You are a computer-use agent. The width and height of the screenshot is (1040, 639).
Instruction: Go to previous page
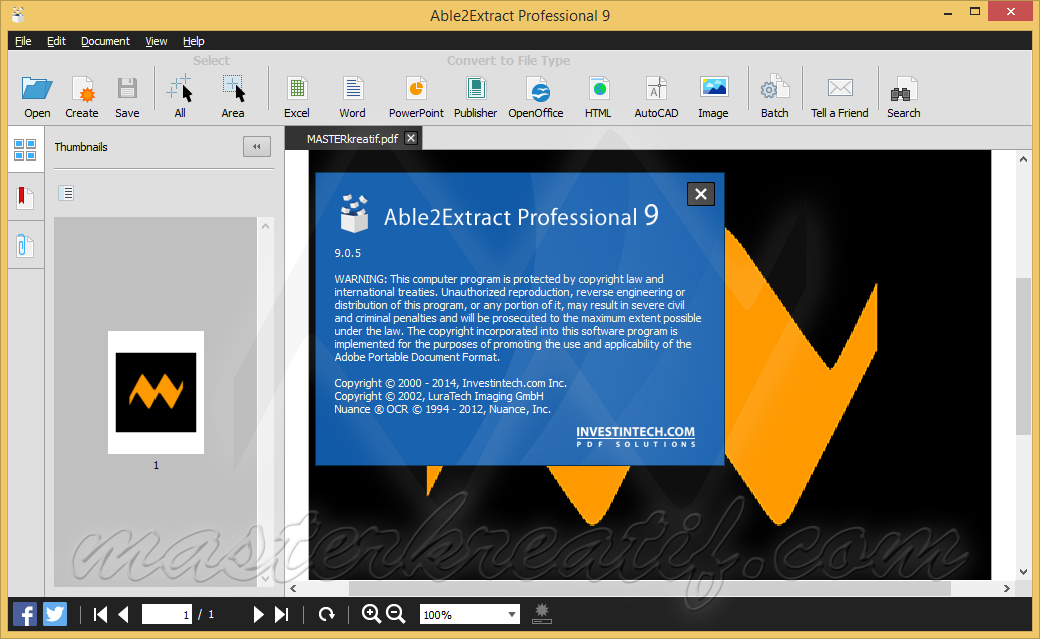click(x=123, y=614)
